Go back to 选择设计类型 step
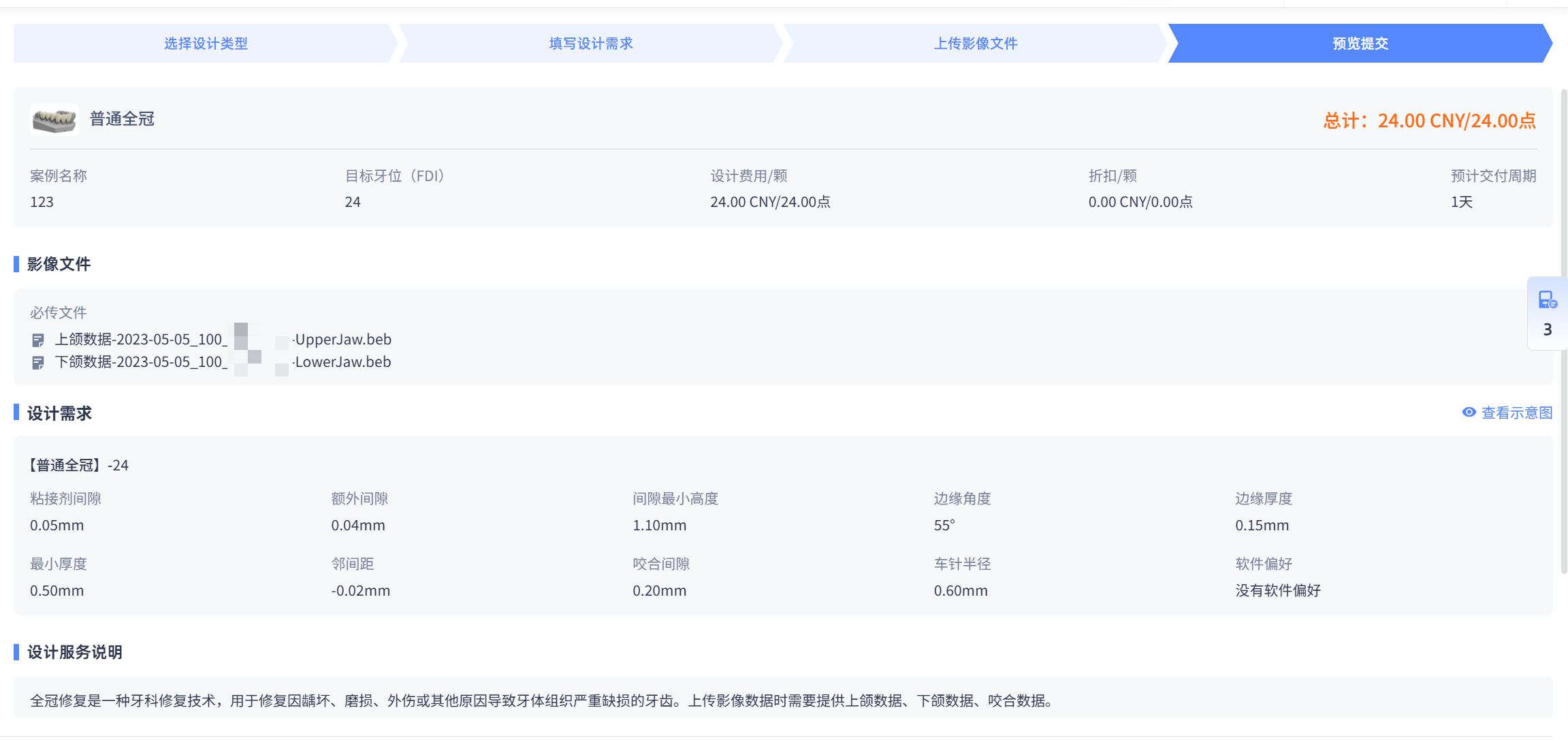Viewport: 1568px width, 740px height. click(x=205, y=44)
